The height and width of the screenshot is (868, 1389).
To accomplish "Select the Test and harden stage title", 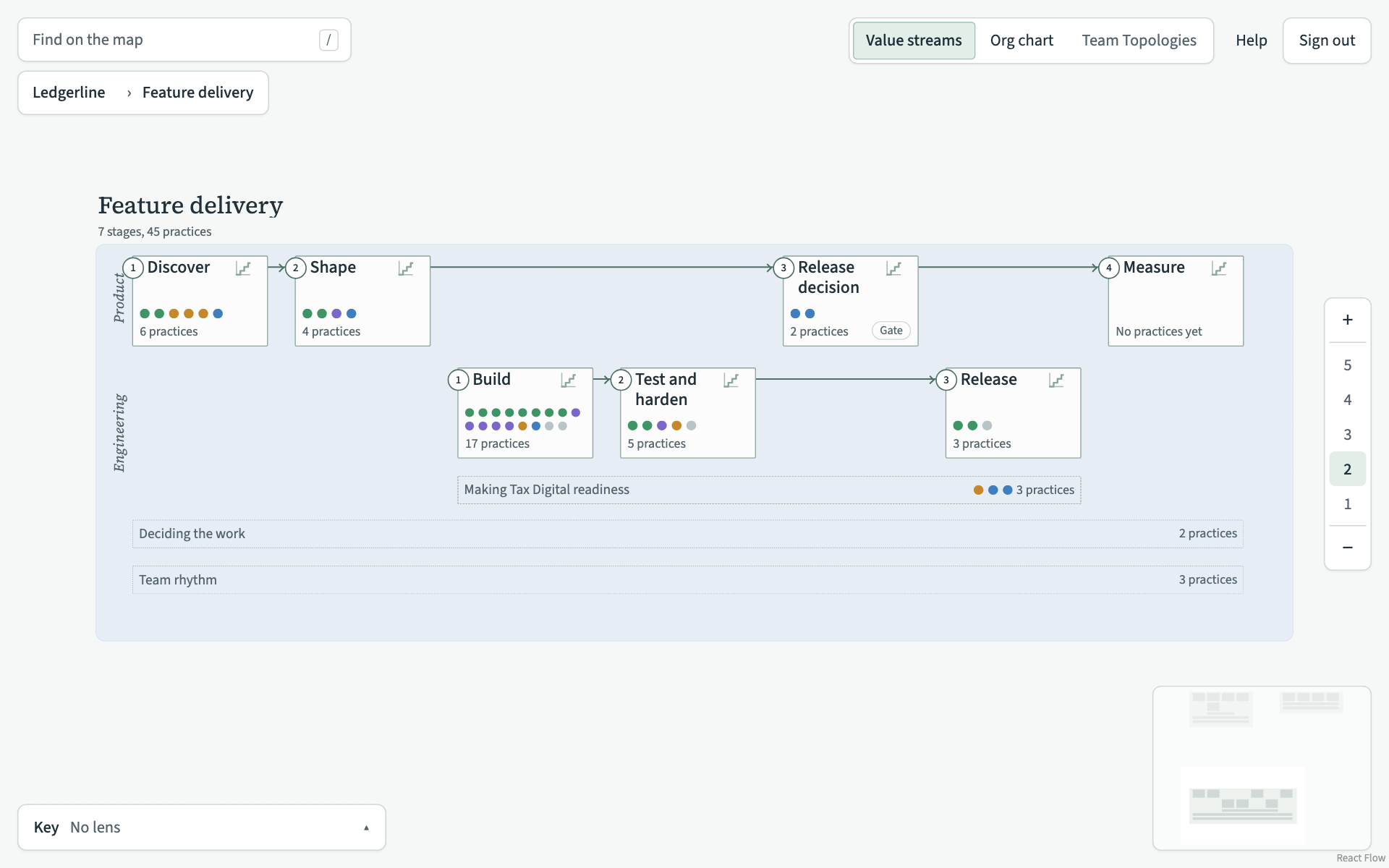I will tap(666, 389).
